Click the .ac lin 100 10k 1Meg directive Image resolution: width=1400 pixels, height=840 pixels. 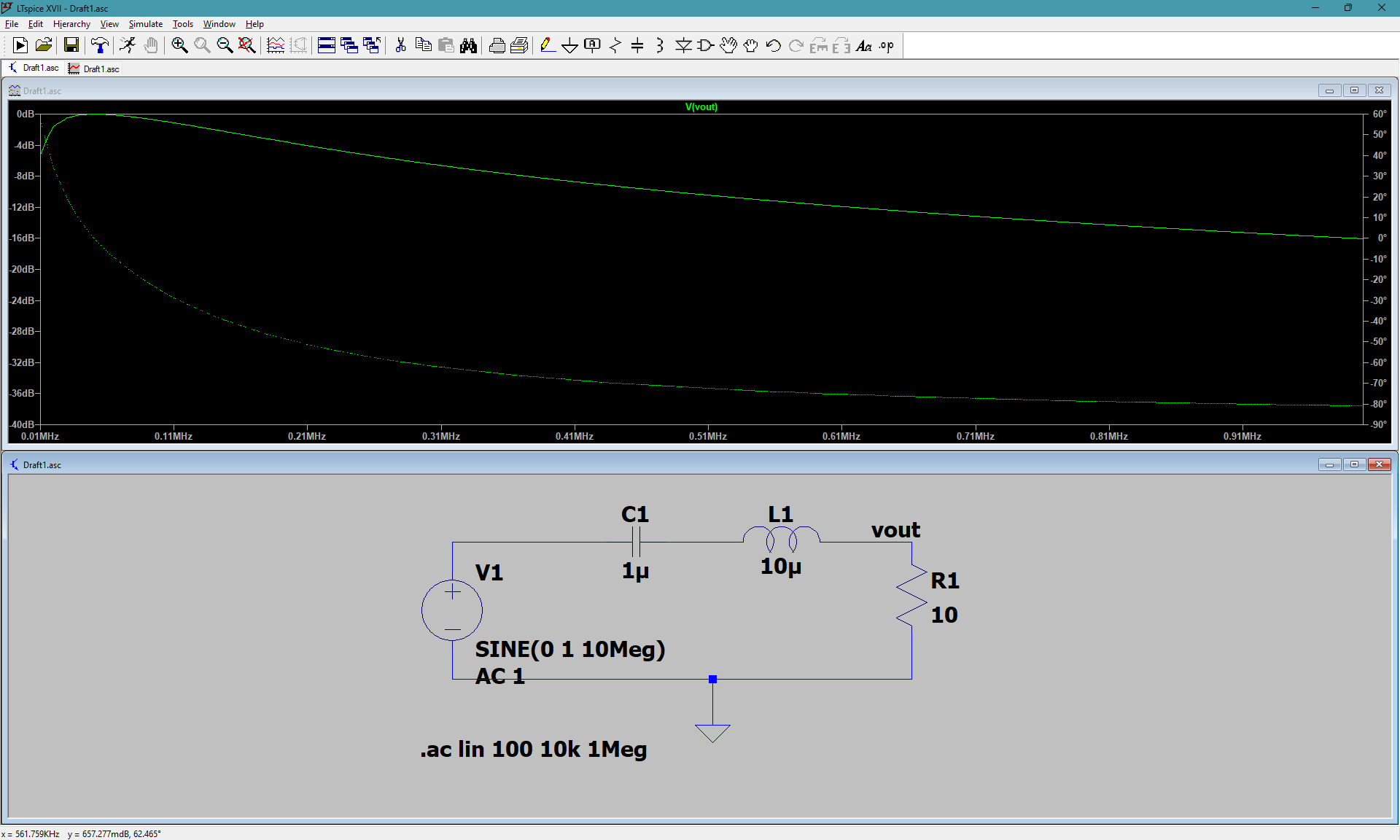pyautogui.click(x=534, y=750)
